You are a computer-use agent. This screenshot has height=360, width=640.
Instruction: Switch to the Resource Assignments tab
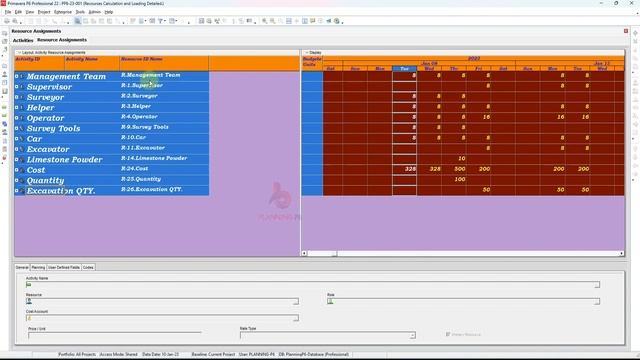point(62,40)
